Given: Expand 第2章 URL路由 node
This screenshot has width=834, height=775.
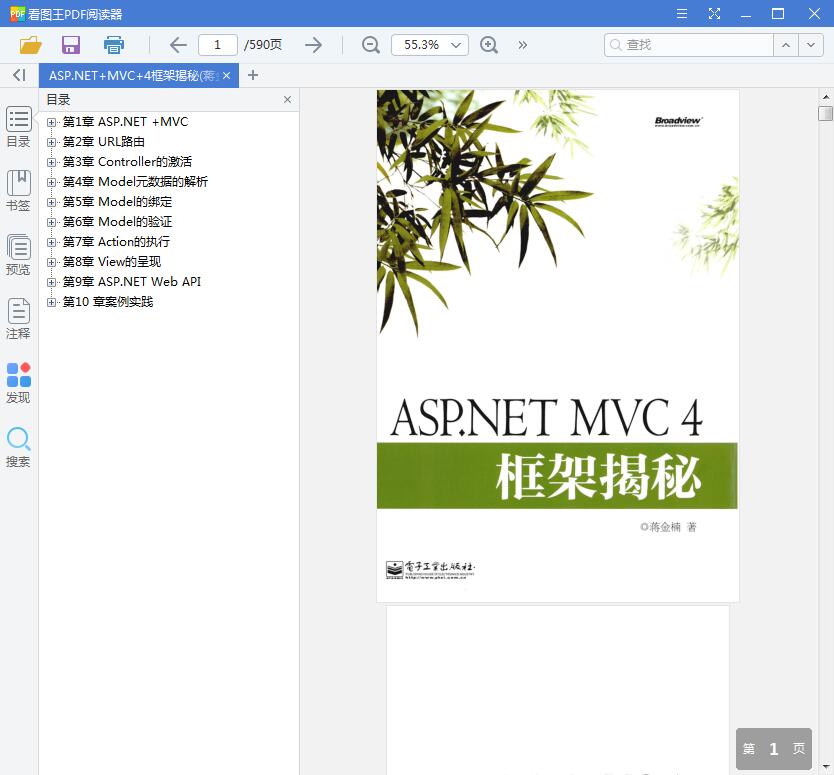Looking at the screenshot, I should pyautogui.click(x=51, y=142).
